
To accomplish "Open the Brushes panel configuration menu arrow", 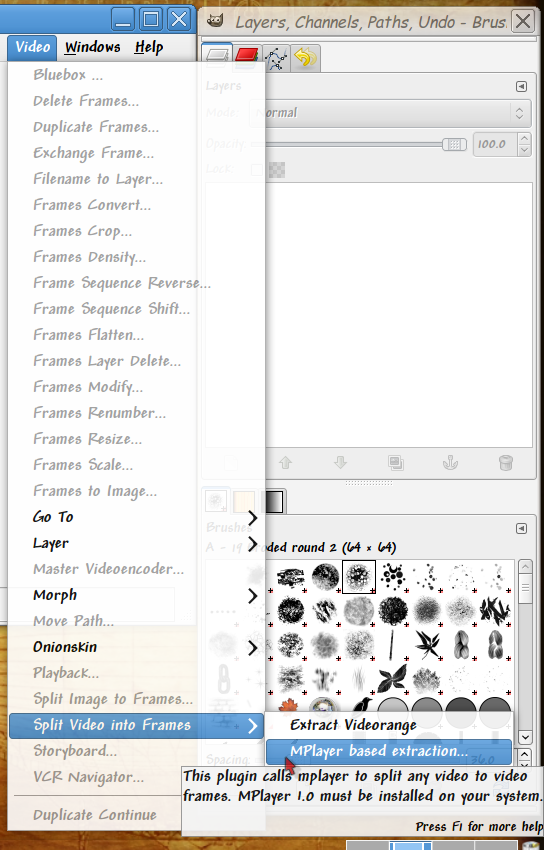I will [521, 528].
